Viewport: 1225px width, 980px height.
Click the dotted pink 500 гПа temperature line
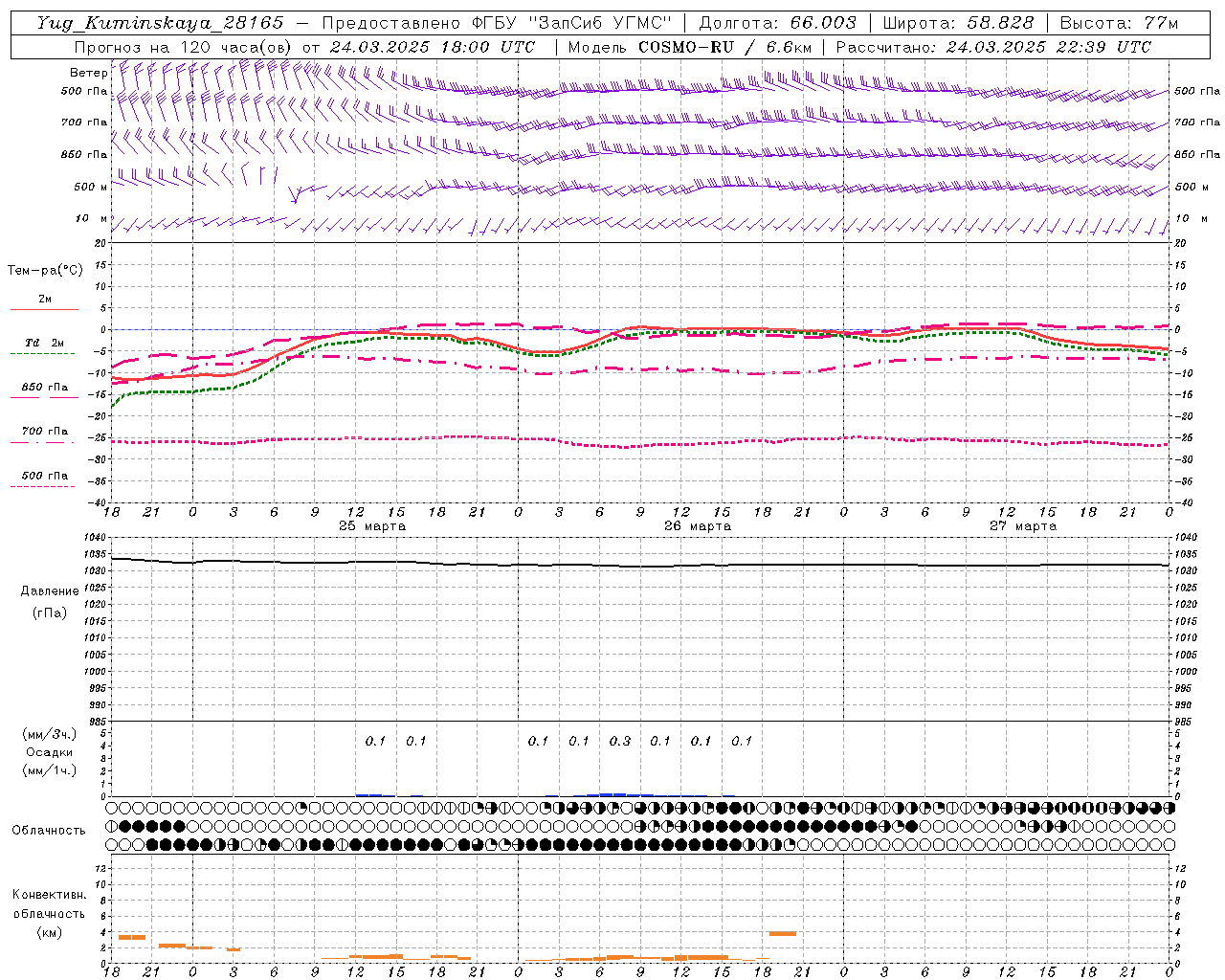click(639, 441)
